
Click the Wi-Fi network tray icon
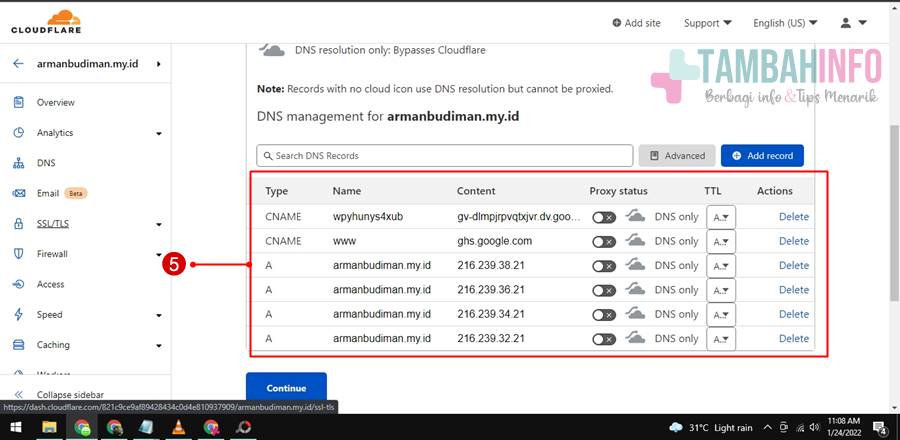tap(800, 427)
